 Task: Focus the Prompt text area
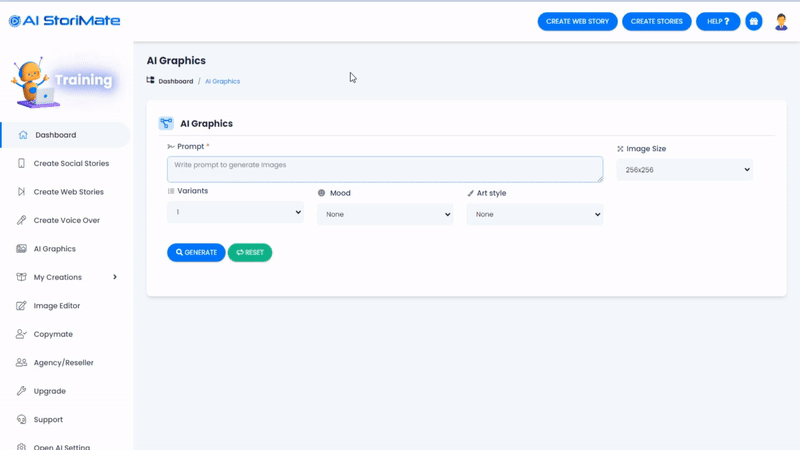click(385, 169)
